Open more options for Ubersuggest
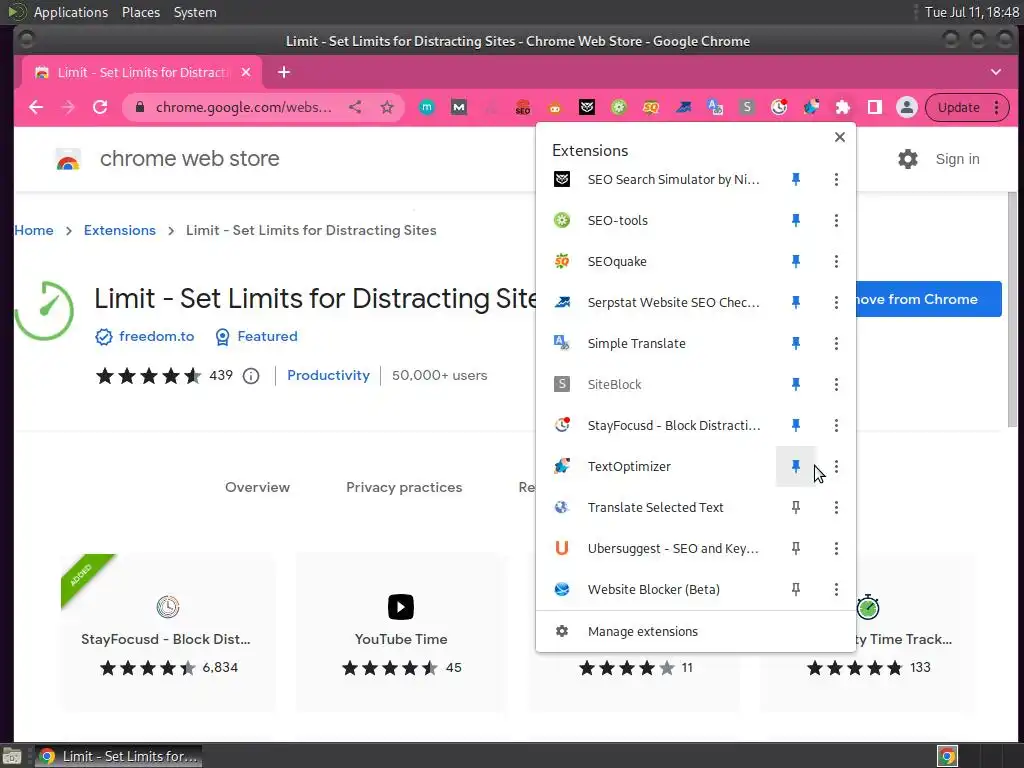 click(x=836, y=549)
